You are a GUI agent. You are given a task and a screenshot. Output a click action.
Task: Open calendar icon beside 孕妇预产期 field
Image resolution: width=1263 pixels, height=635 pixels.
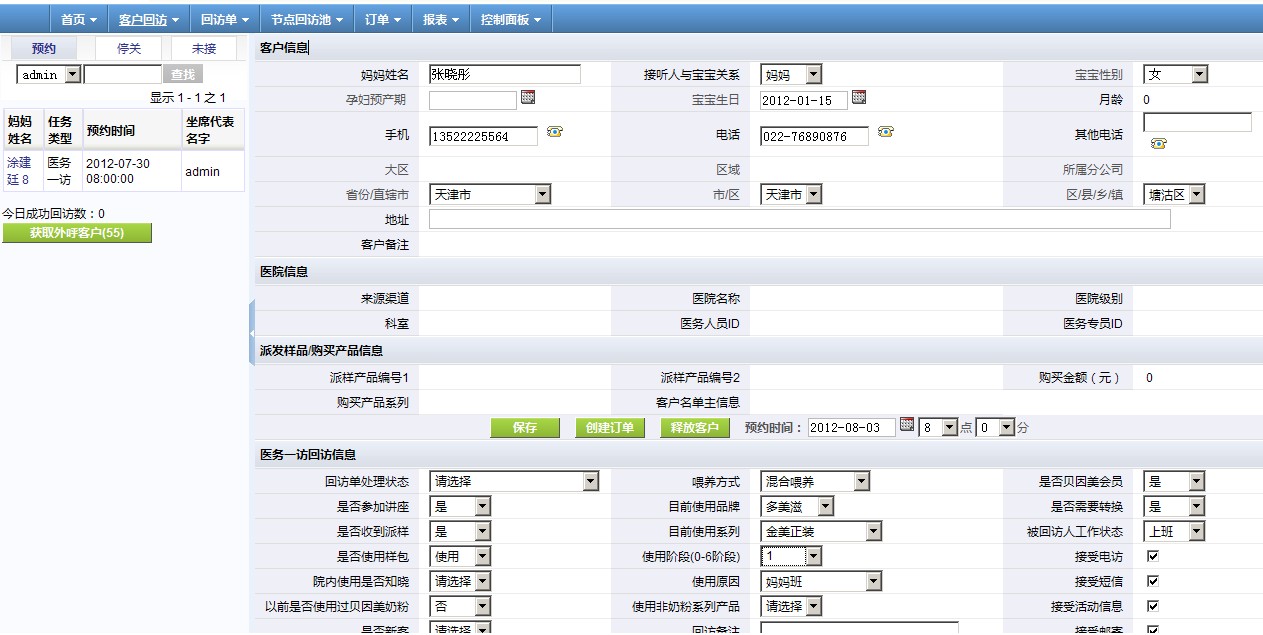tap(528, 97)
